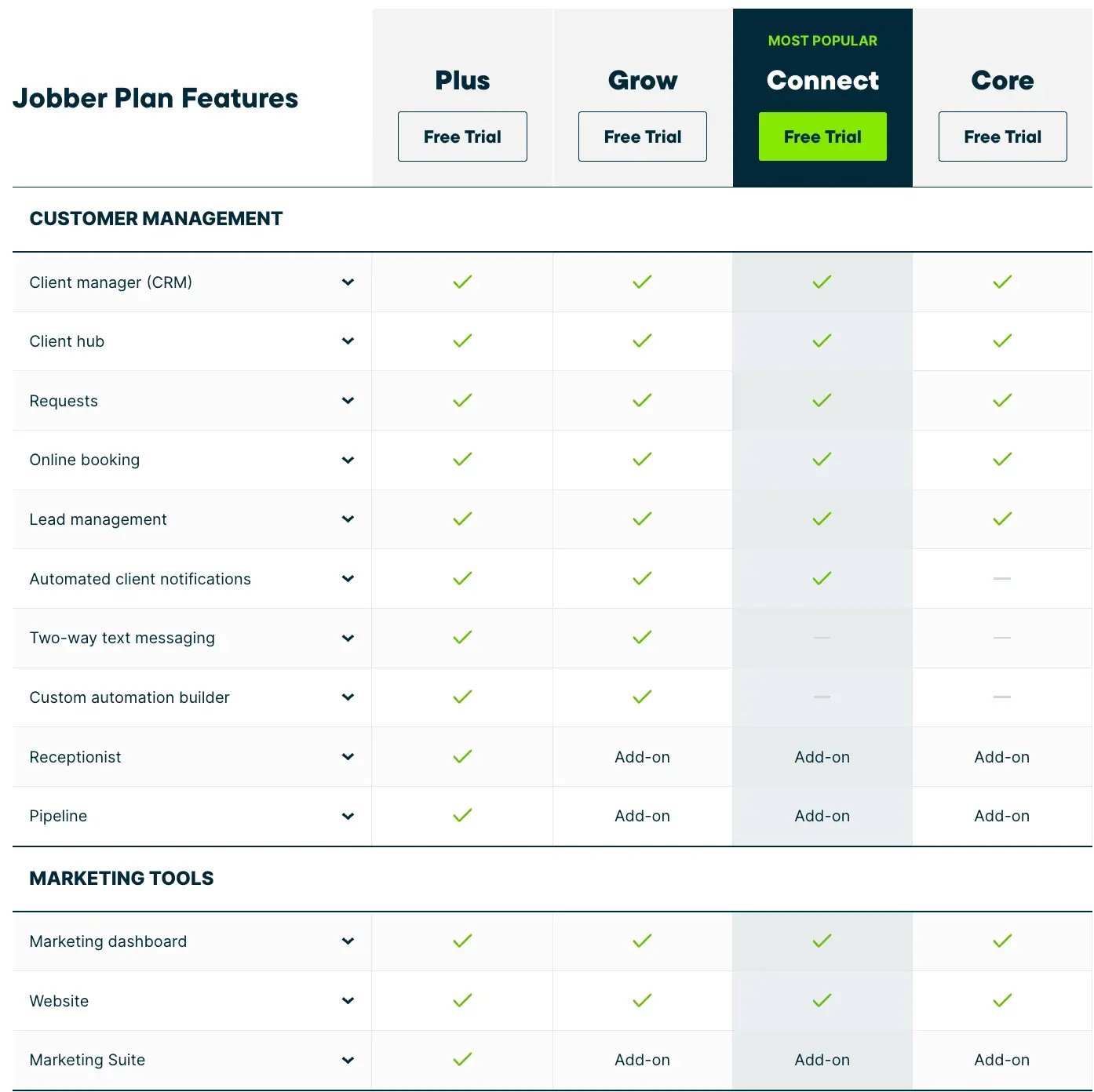1094x1092 pixels.
Task: Click Grow checkmark for Client hub
Action: [x=642, y=340]
